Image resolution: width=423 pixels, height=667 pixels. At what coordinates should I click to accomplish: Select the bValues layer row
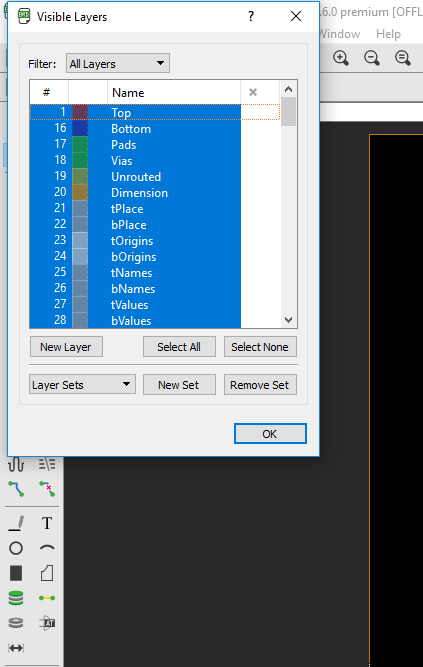click(155, 320)
